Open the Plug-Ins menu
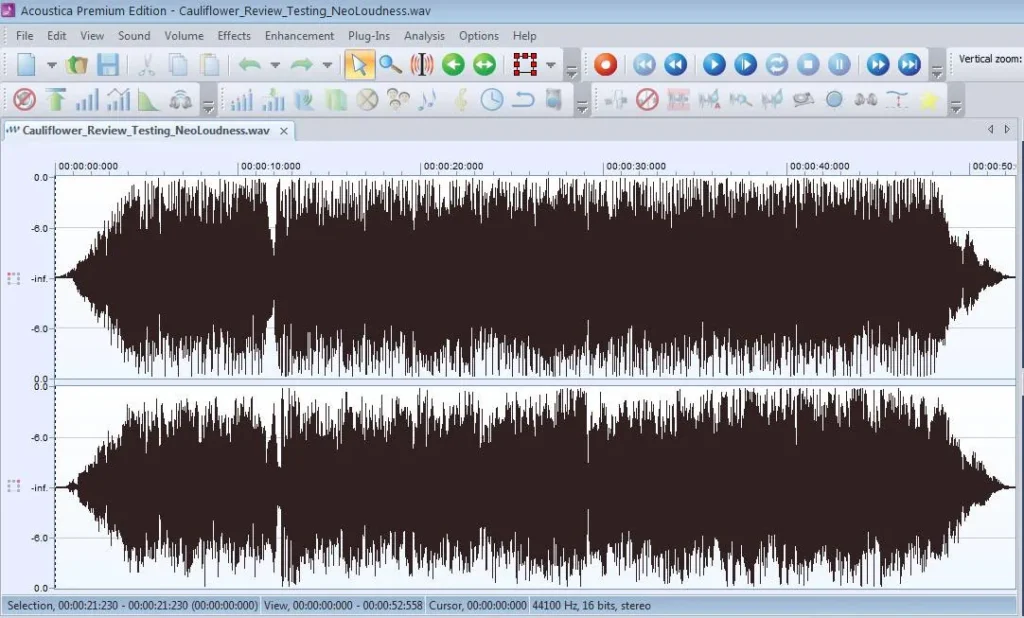 (x=369, y=36)
